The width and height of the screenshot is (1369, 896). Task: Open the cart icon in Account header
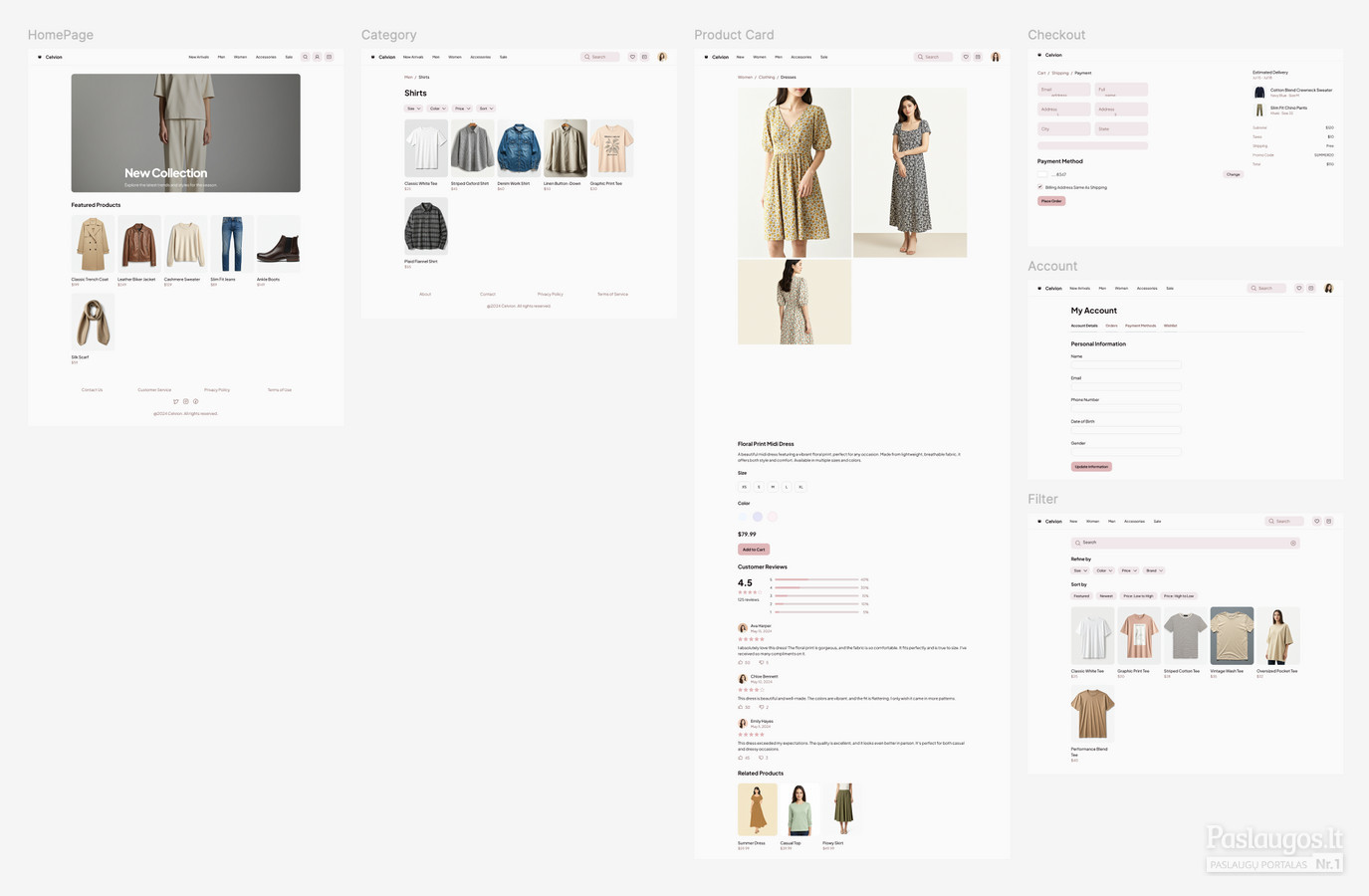[x=1311, y=288]
